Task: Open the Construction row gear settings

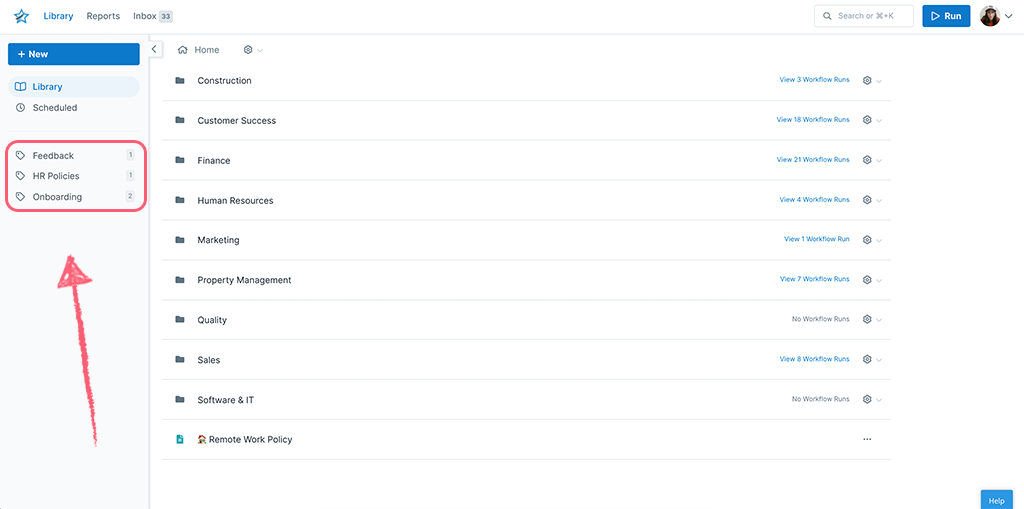Action: [867, 80]
